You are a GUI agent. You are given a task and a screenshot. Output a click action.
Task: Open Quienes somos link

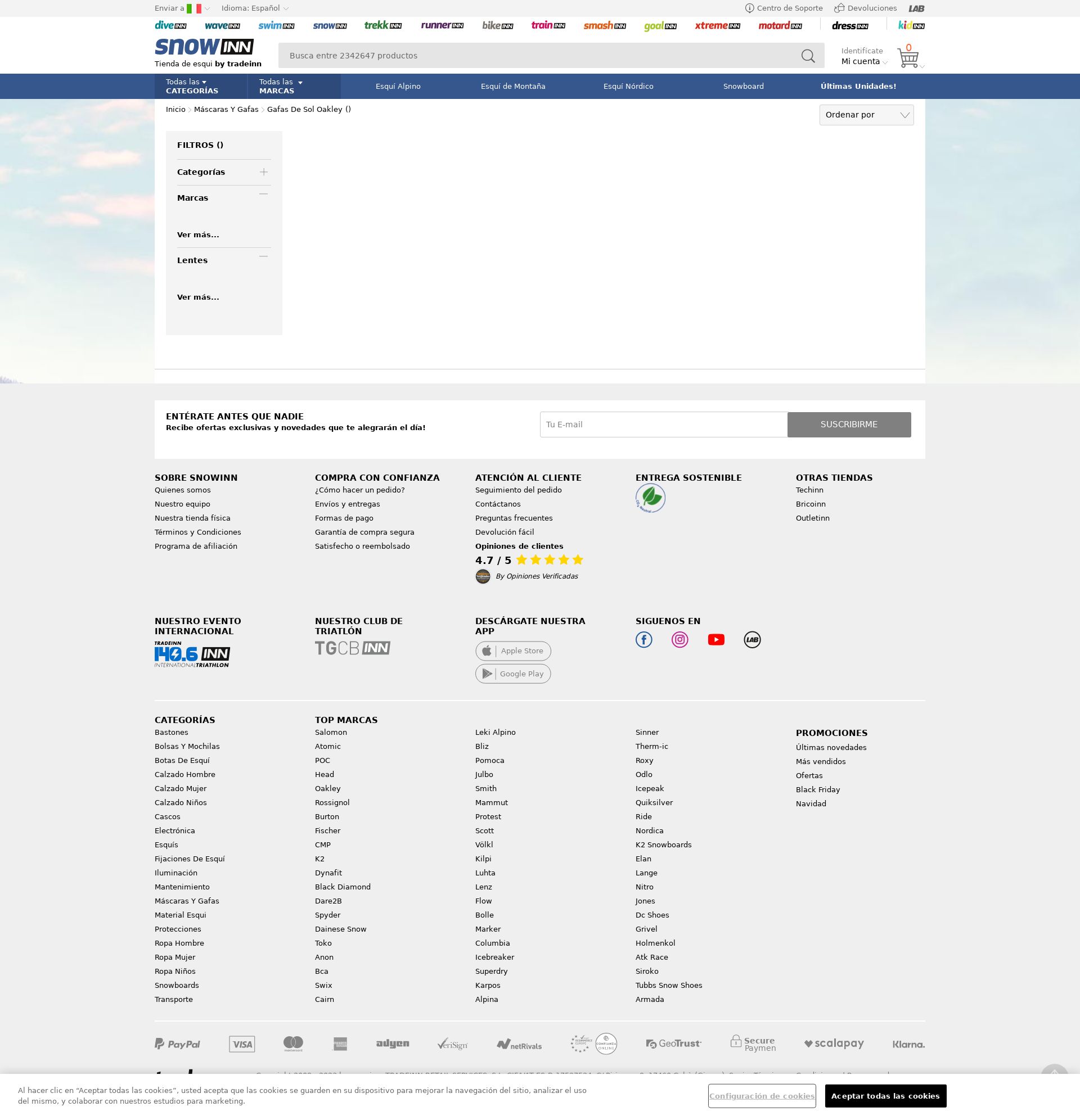tap(182, 490)
